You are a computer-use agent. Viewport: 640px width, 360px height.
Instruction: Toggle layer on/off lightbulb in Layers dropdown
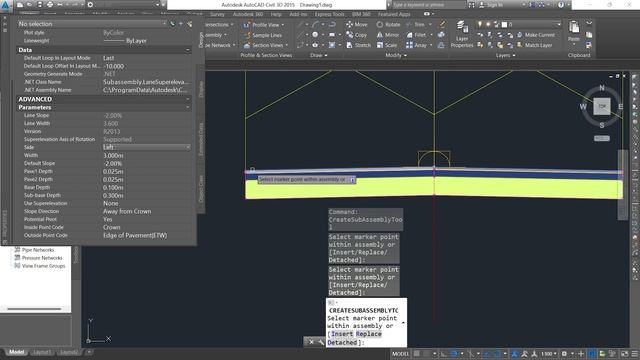point(480,24)
